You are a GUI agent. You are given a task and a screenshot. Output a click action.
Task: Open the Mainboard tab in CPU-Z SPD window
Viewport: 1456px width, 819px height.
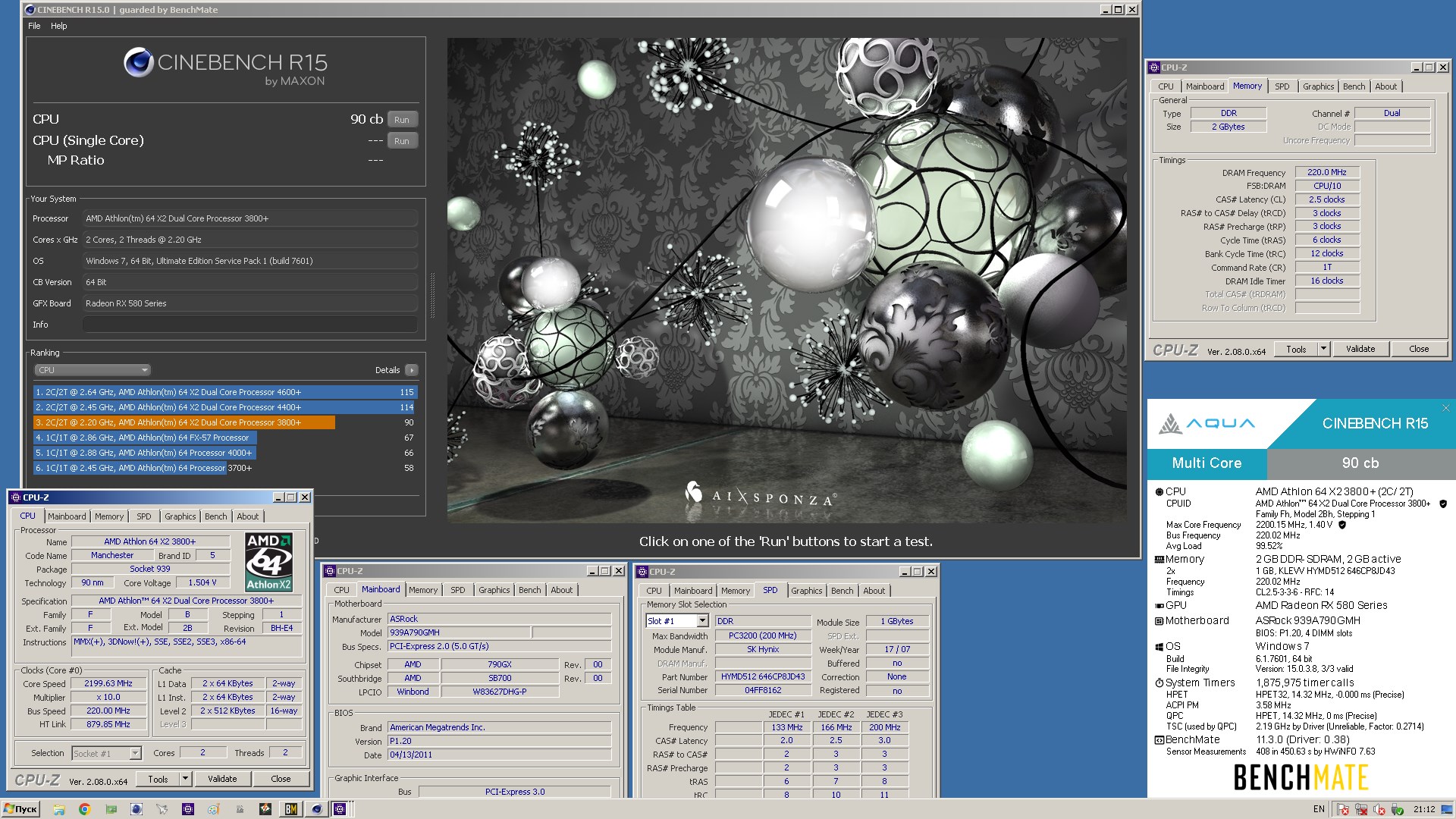[x=693, y=591]
